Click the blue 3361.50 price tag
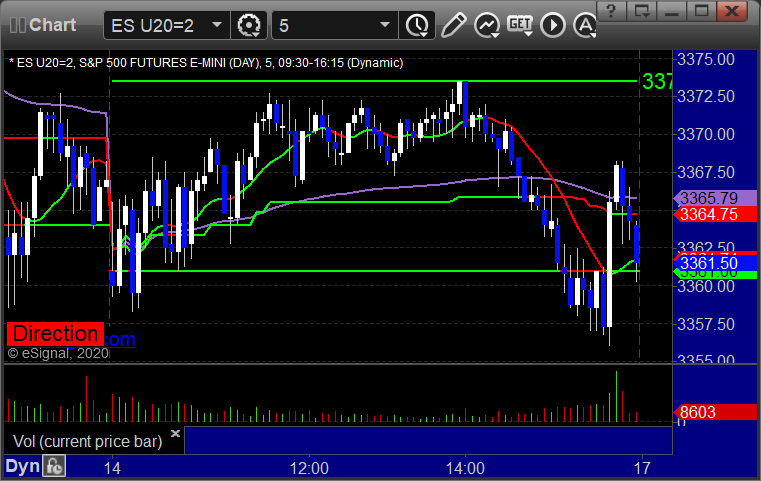 [715, 263]
